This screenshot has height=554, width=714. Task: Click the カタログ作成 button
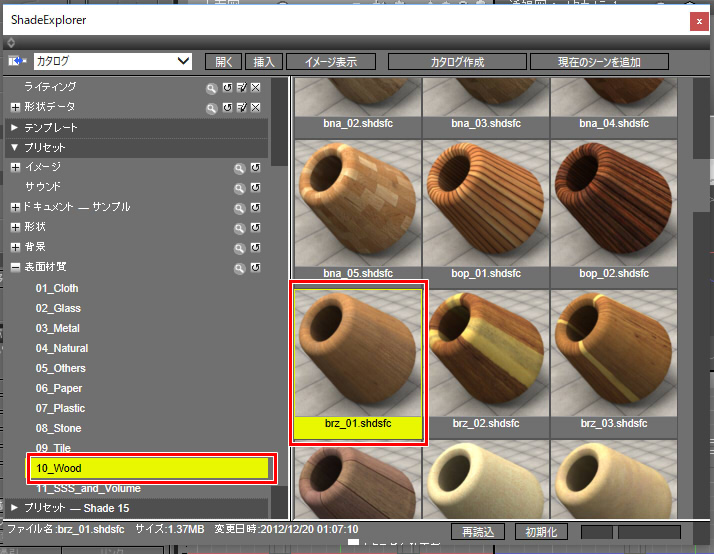pyautogui.click(x=457, y=62)
